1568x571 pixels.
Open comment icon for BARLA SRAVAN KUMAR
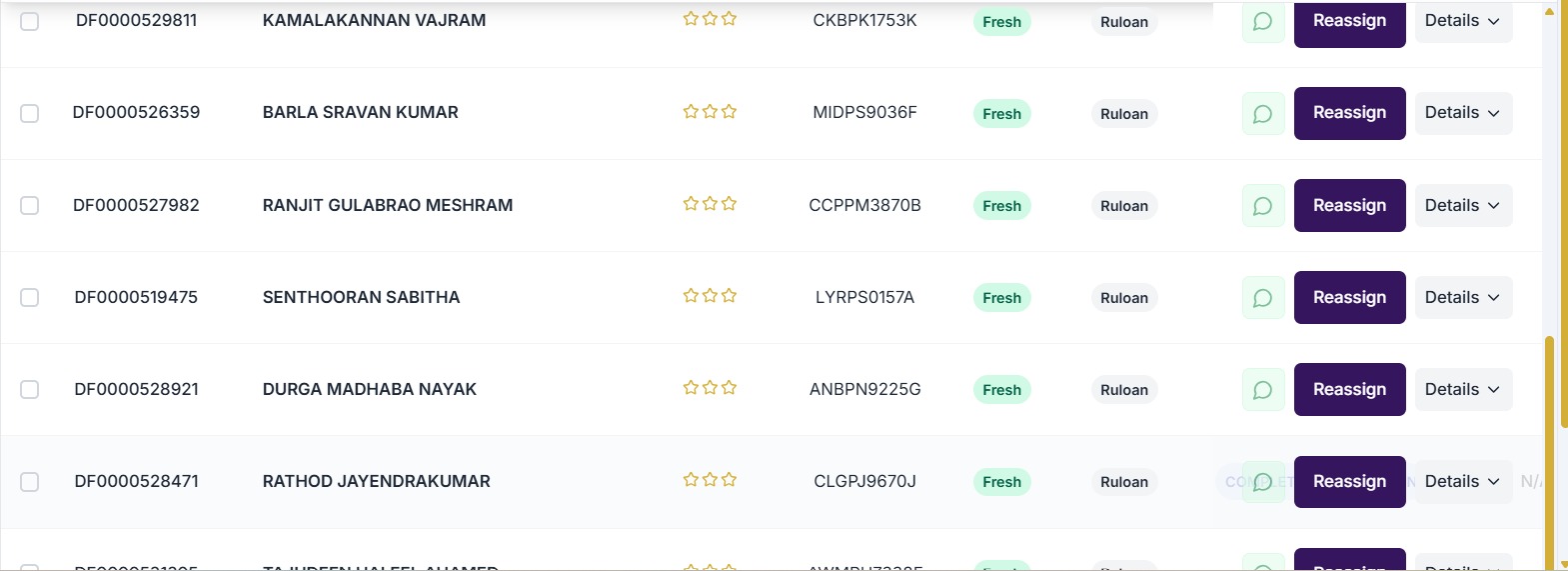click(x=1263, y=113)
